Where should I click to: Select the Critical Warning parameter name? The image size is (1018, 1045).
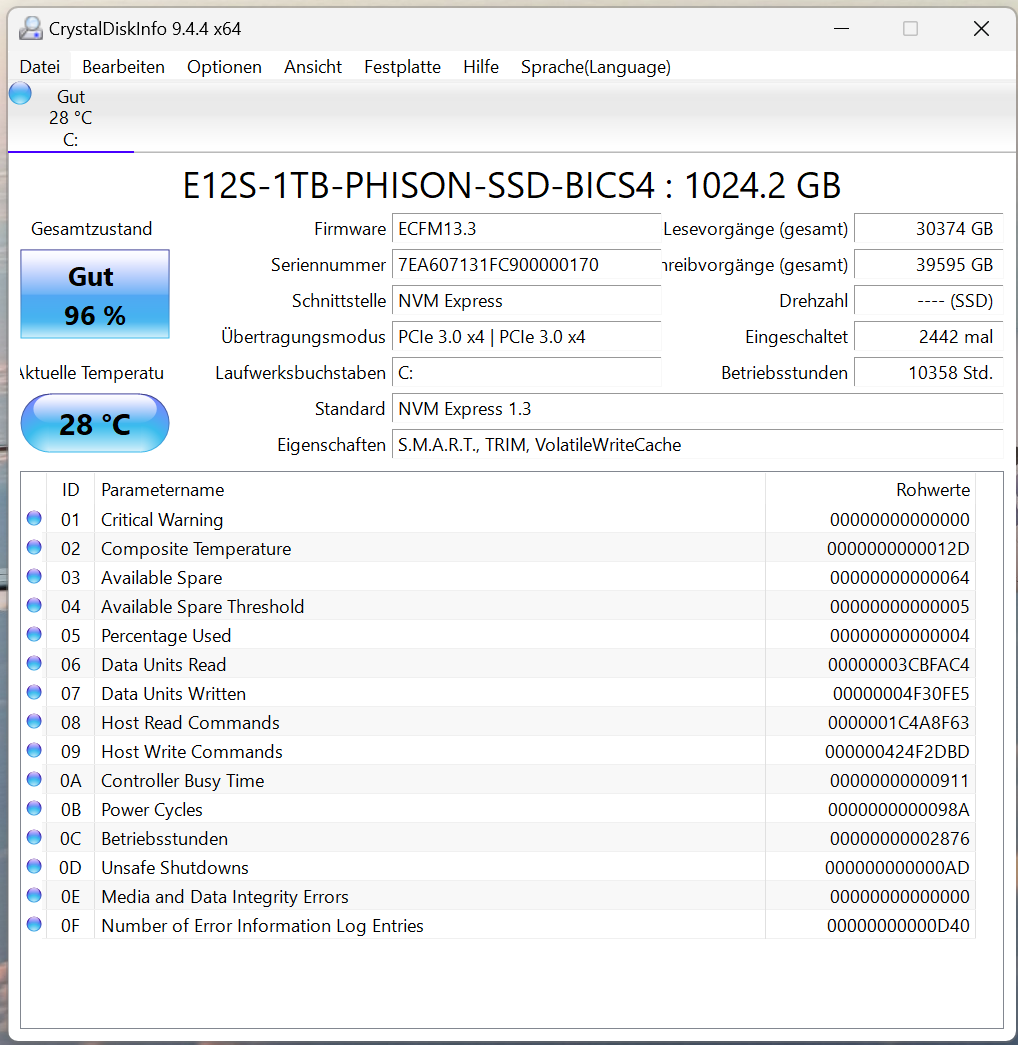coord(162,520)
